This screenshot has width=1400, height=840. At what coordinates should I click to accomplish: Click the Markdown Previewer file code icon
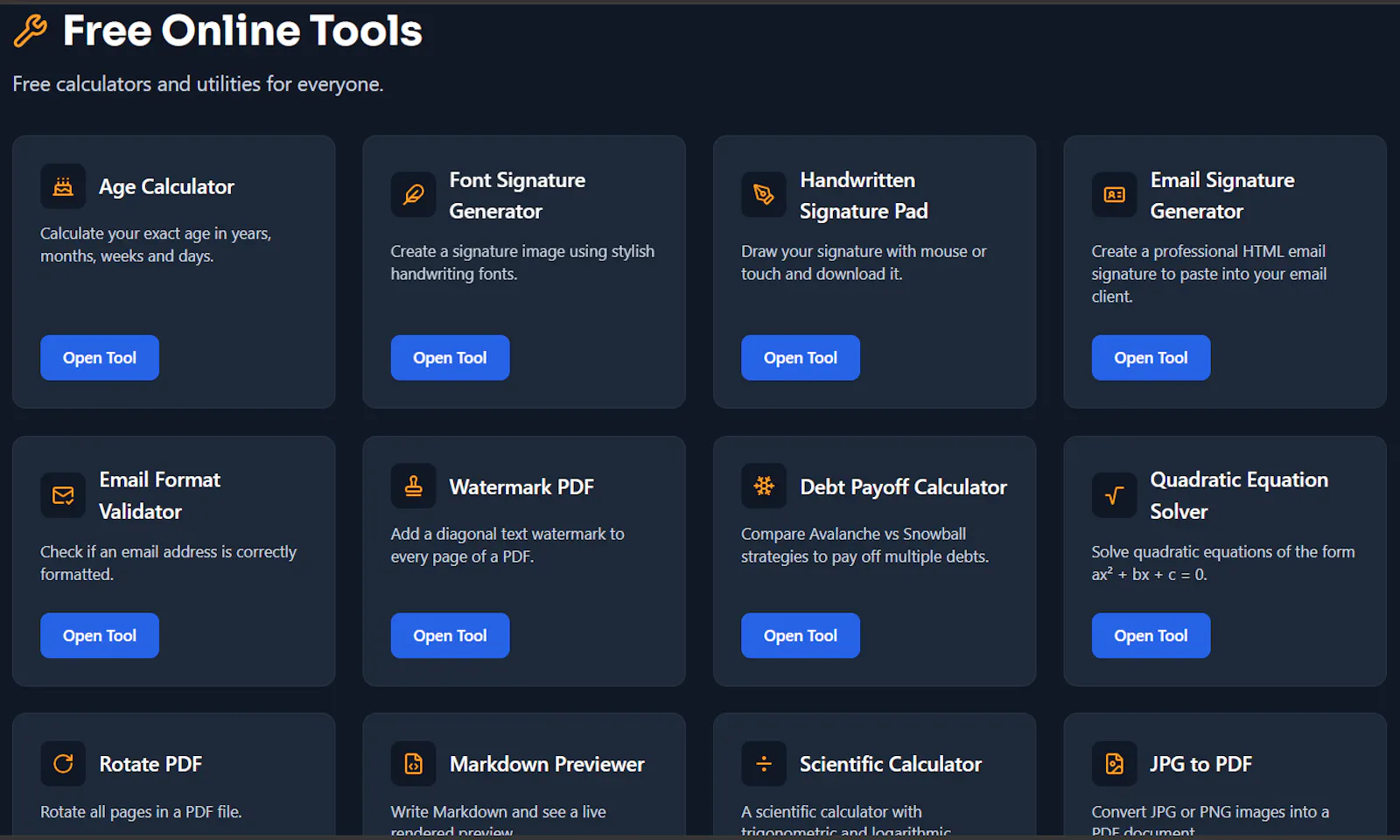(x=413, y=764)
